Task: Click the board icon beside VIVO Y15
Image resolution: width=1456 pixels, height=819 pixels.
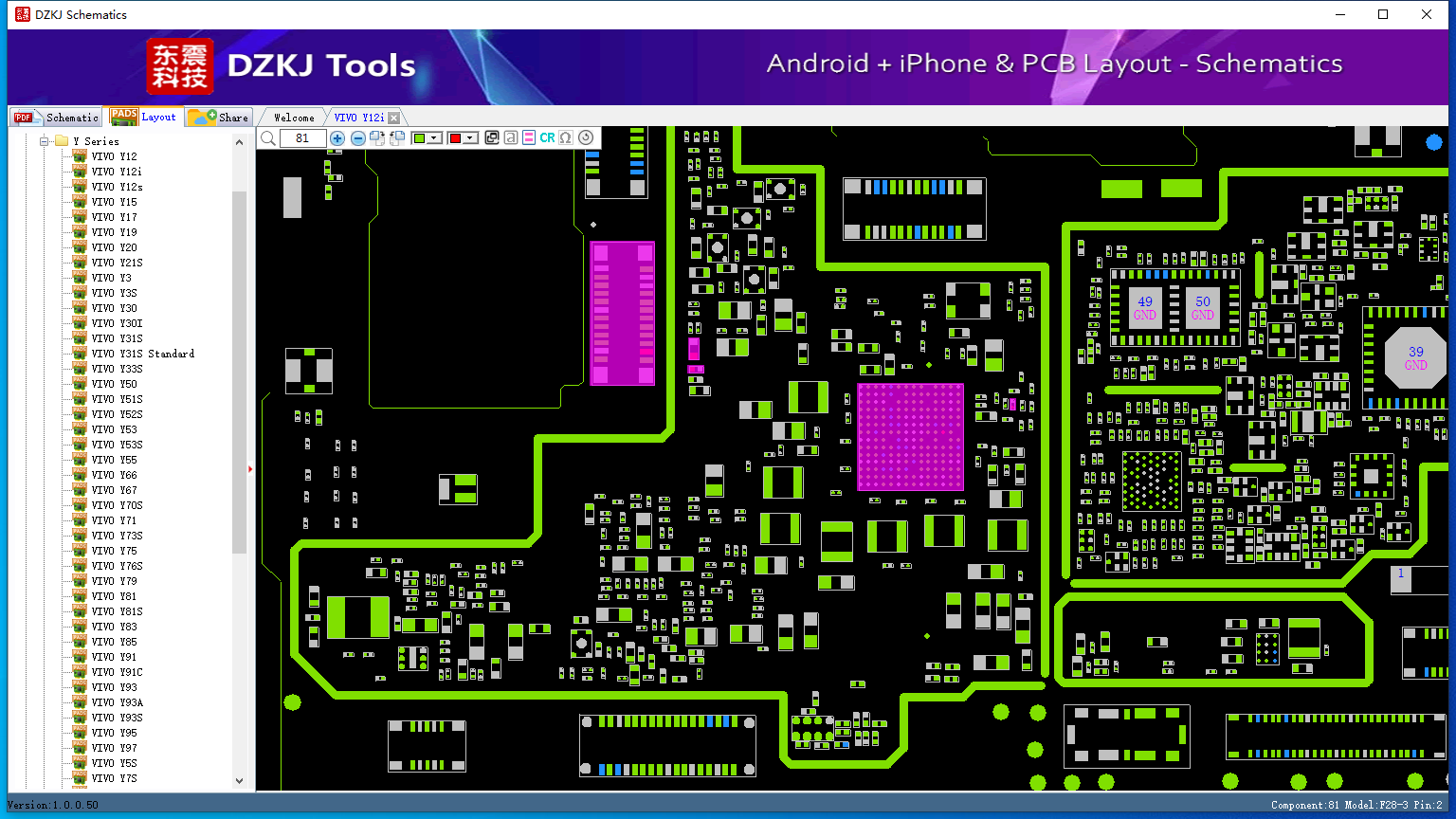Action: 80,202
